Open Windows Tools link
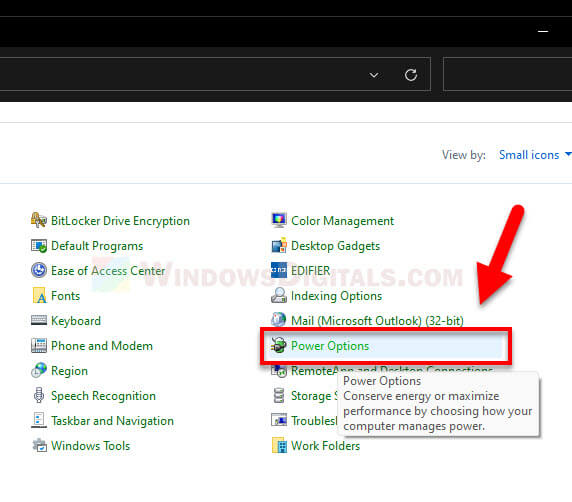 pyautogui.click(x=90, y=445)
